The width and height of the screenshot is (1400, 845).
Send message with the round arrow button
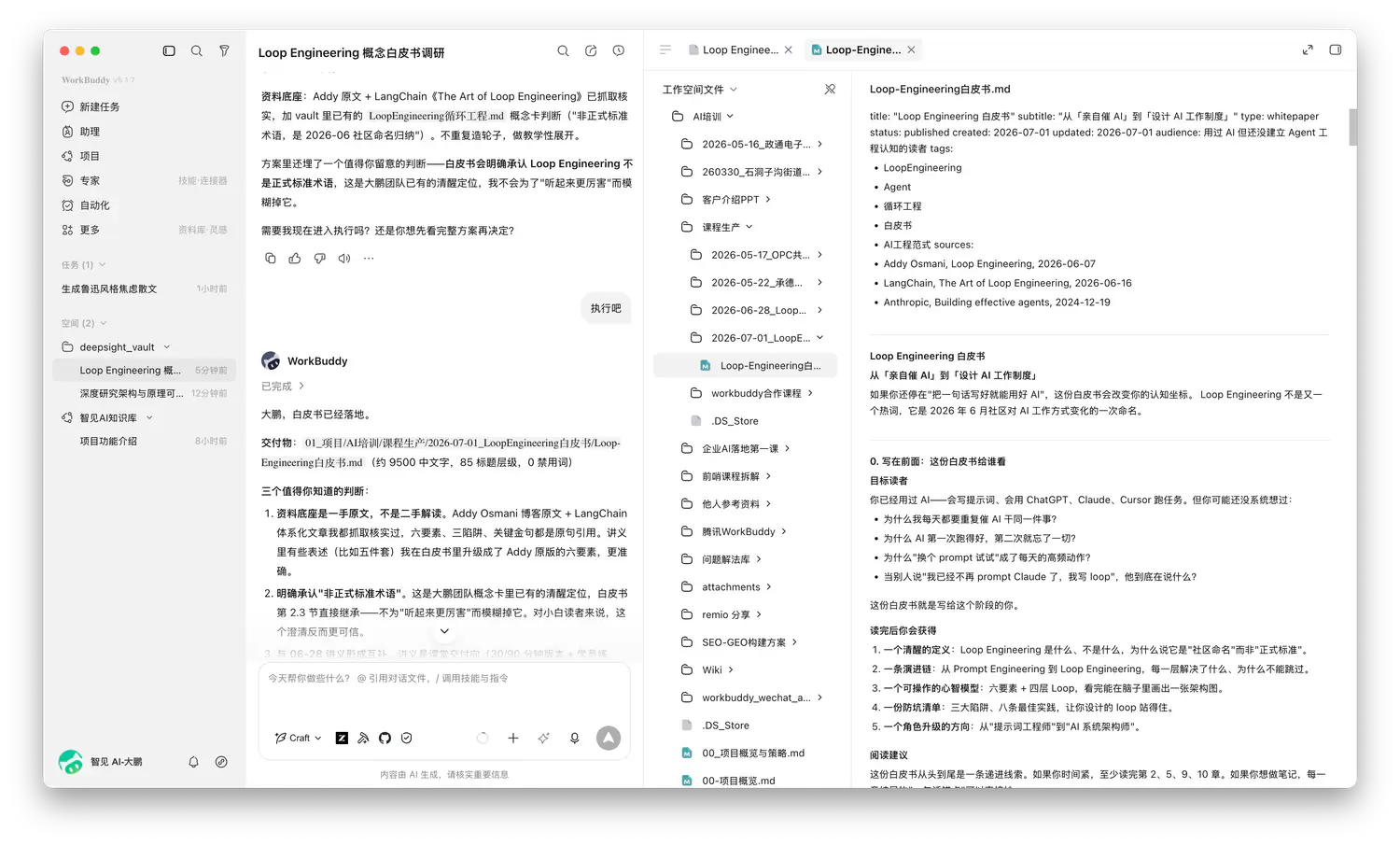coord(609,739)
